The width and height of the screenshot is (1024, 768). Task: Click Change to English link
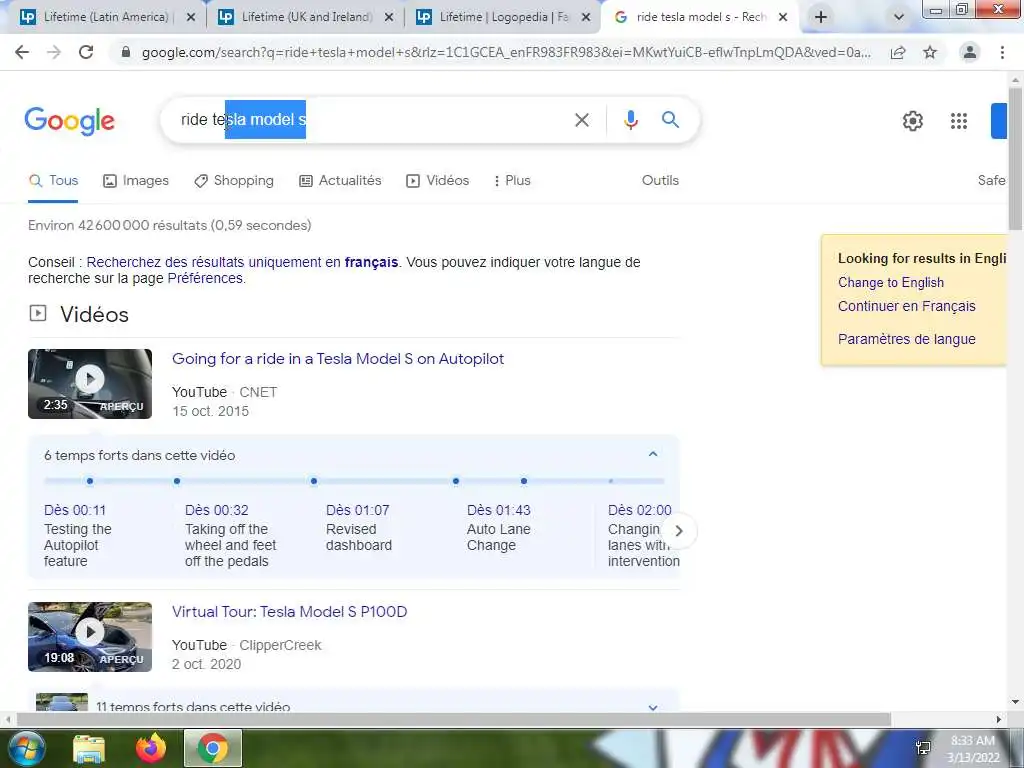(891, 283)
